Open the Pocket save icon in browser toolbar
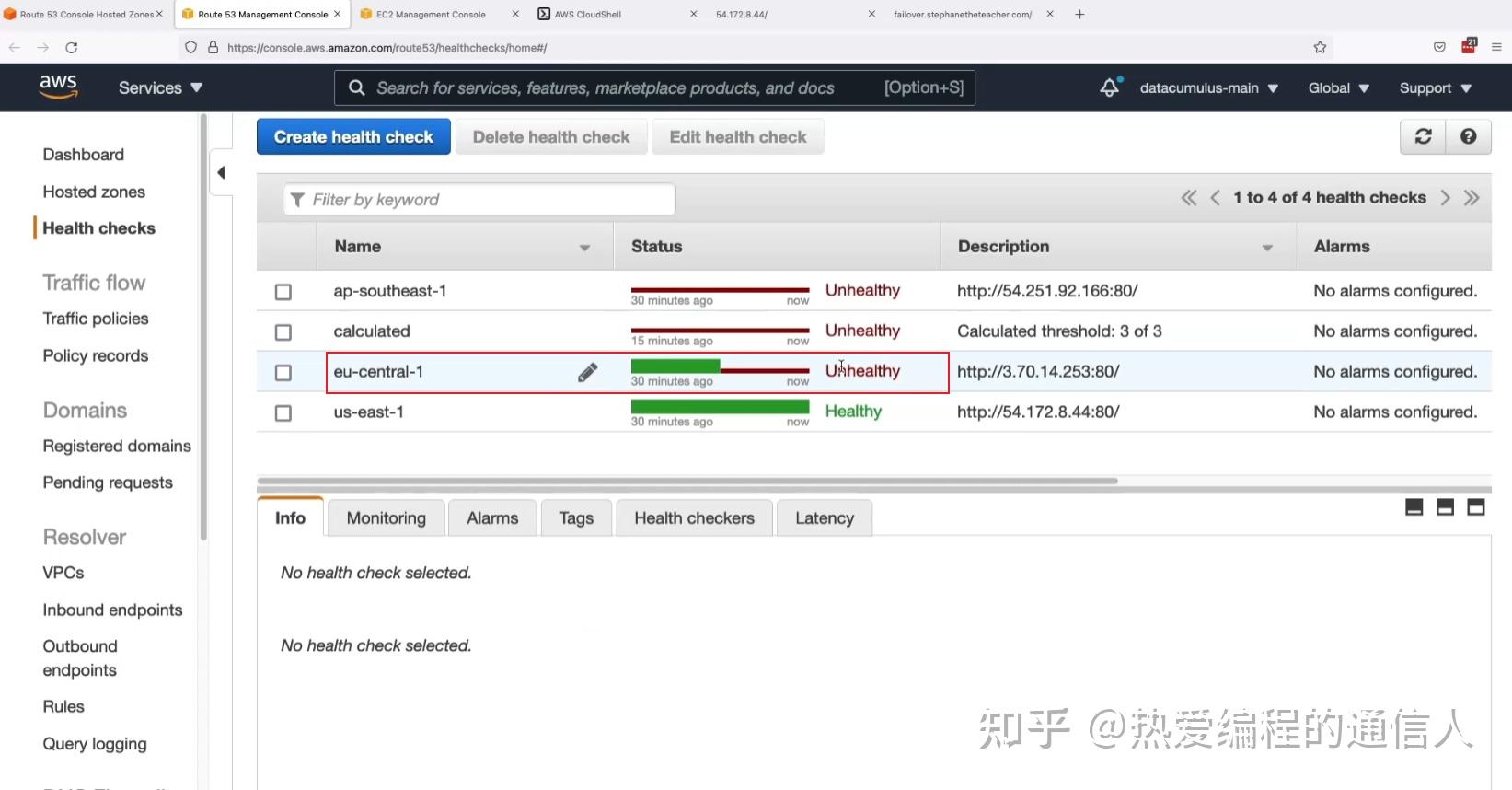 pos(1439,47)
